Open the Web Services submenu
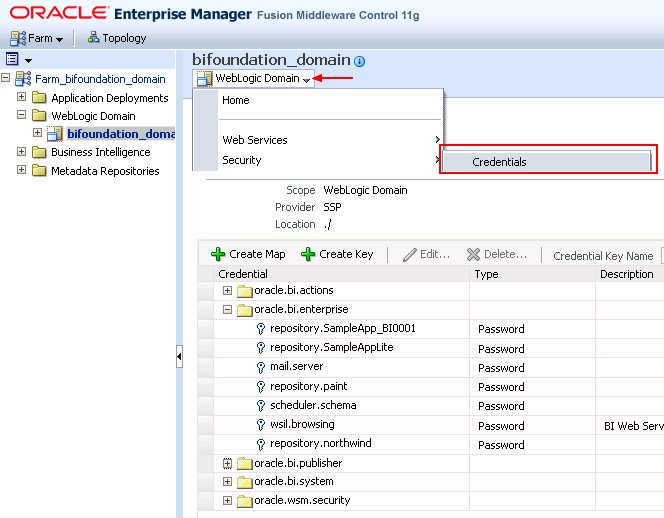Viewport: 664px width, 518px height. (255, 140)
